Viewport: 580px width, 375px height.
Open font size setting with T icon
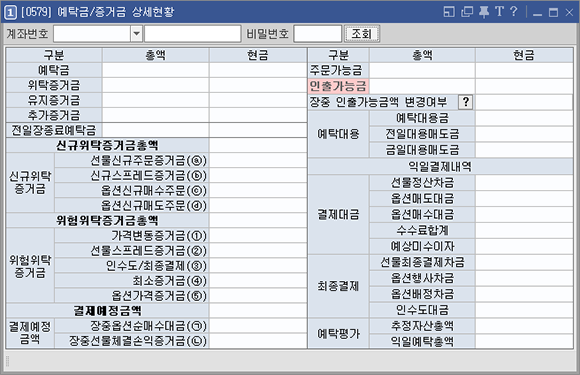tap(499, 11)
